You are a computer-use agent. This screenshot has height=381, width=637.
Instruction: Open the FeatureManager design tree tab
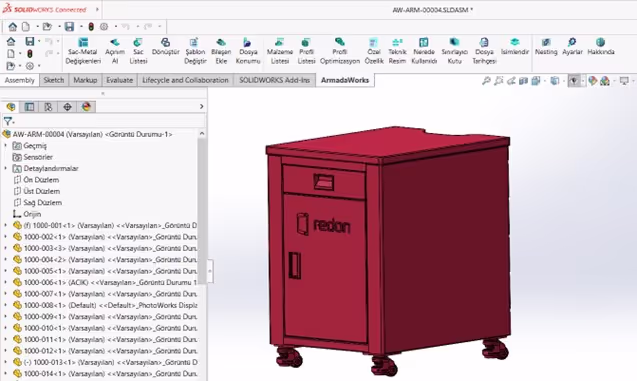point(11,107)
